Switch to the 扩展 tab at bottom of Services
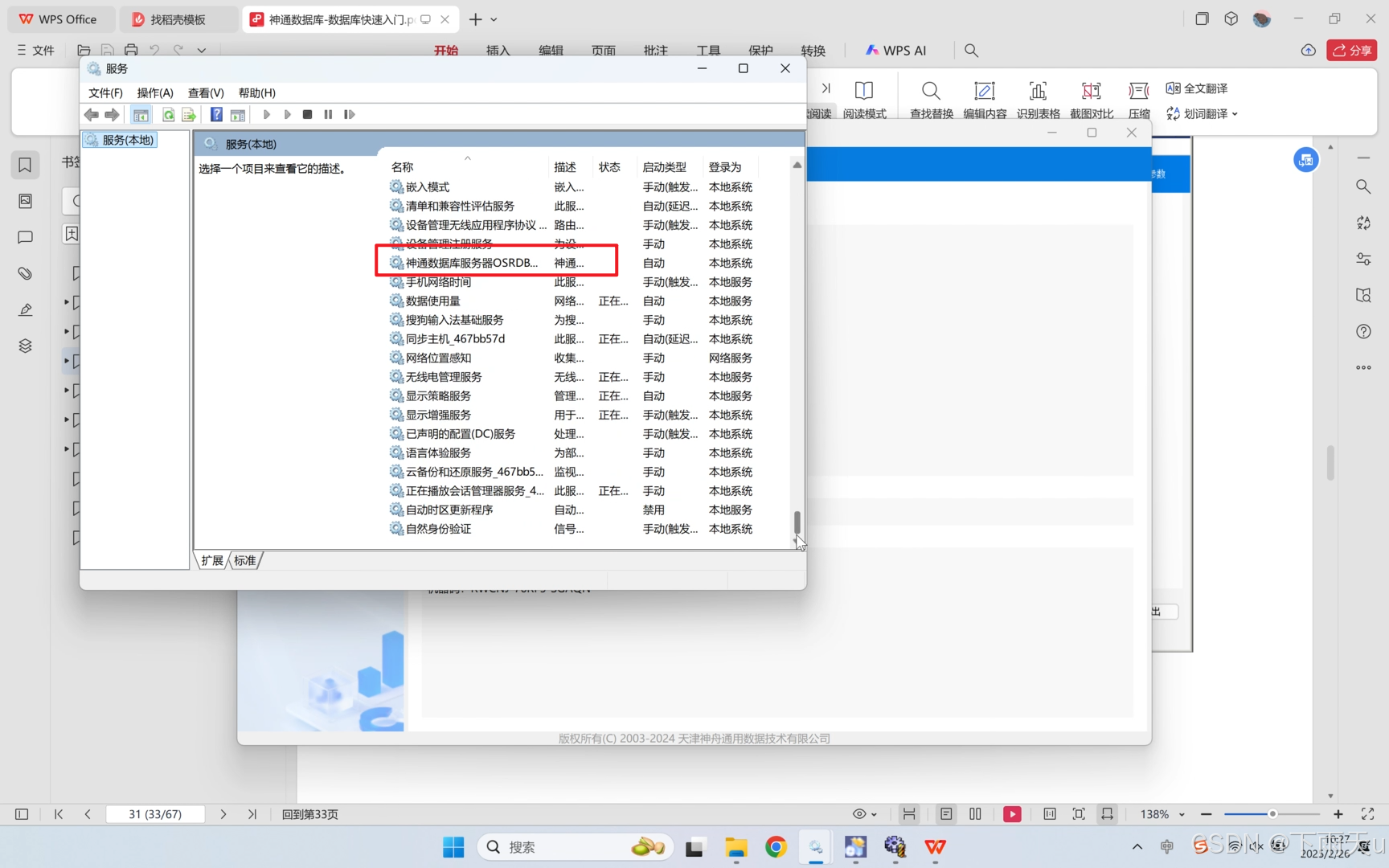Viewport: 1389px width, 868px height. click(212, 560)
